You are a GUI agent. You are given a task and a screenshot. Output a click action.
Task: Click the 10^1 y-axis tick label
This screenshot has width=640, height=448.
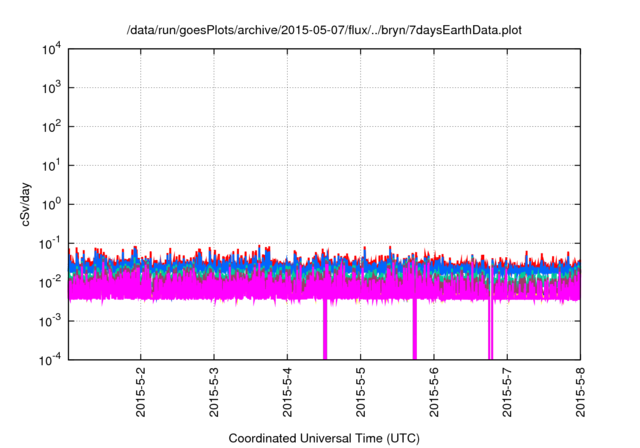point(50,165)
